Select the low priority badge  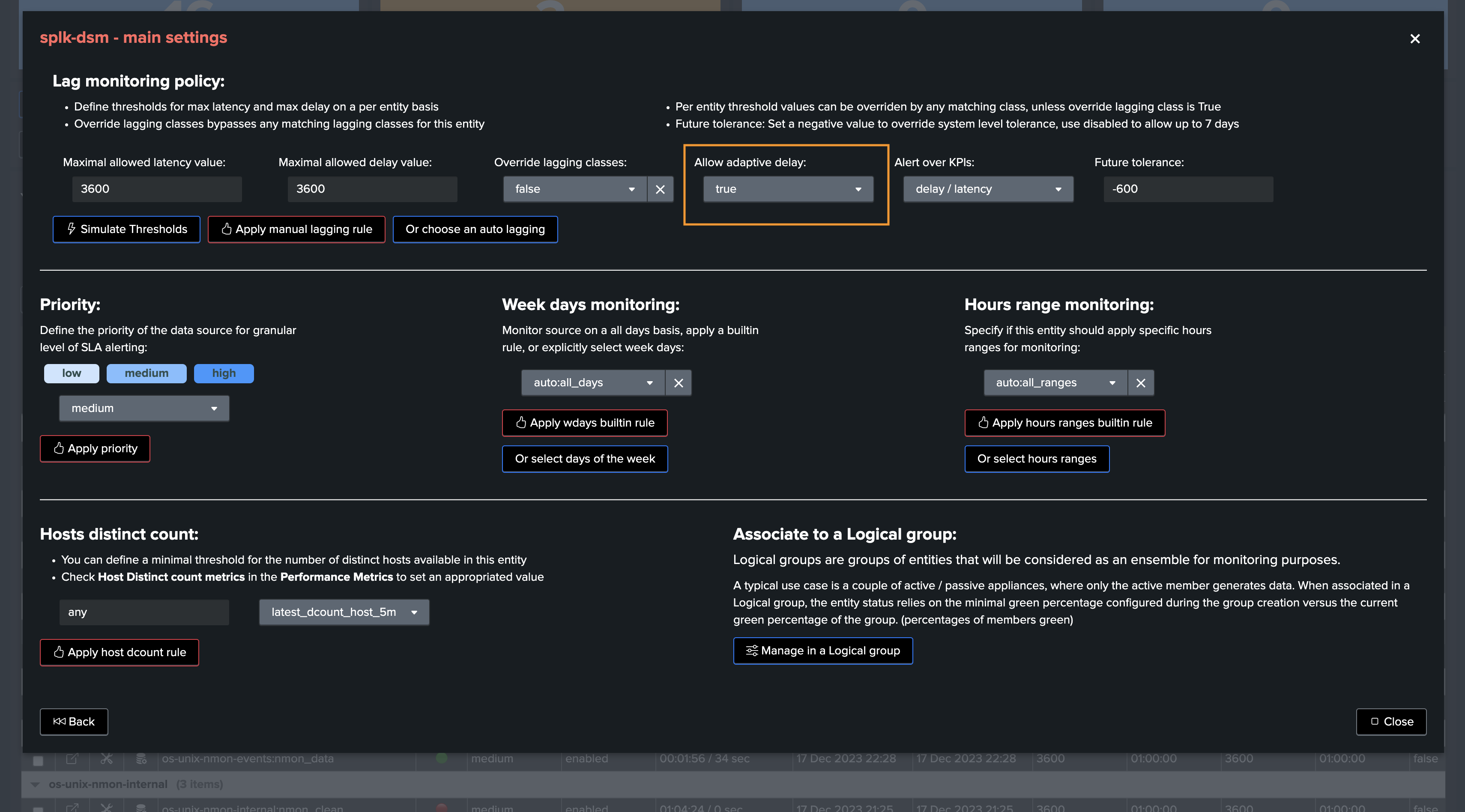click(72, 373)
